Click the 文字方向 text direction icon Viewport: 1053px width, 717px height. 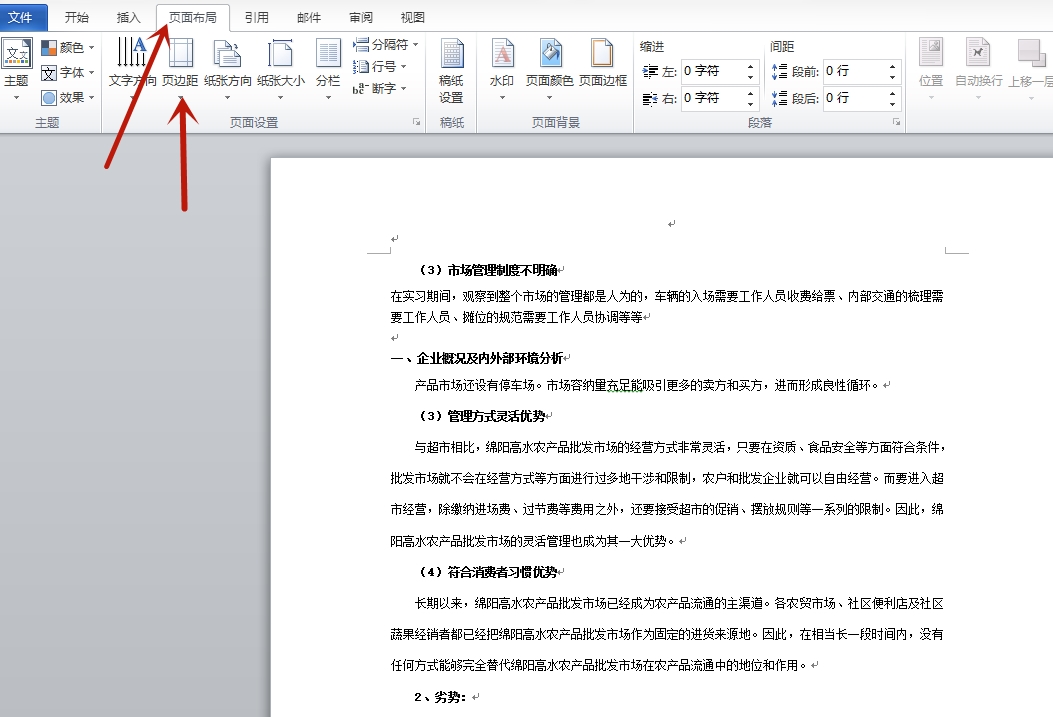[x=132, y=52]
